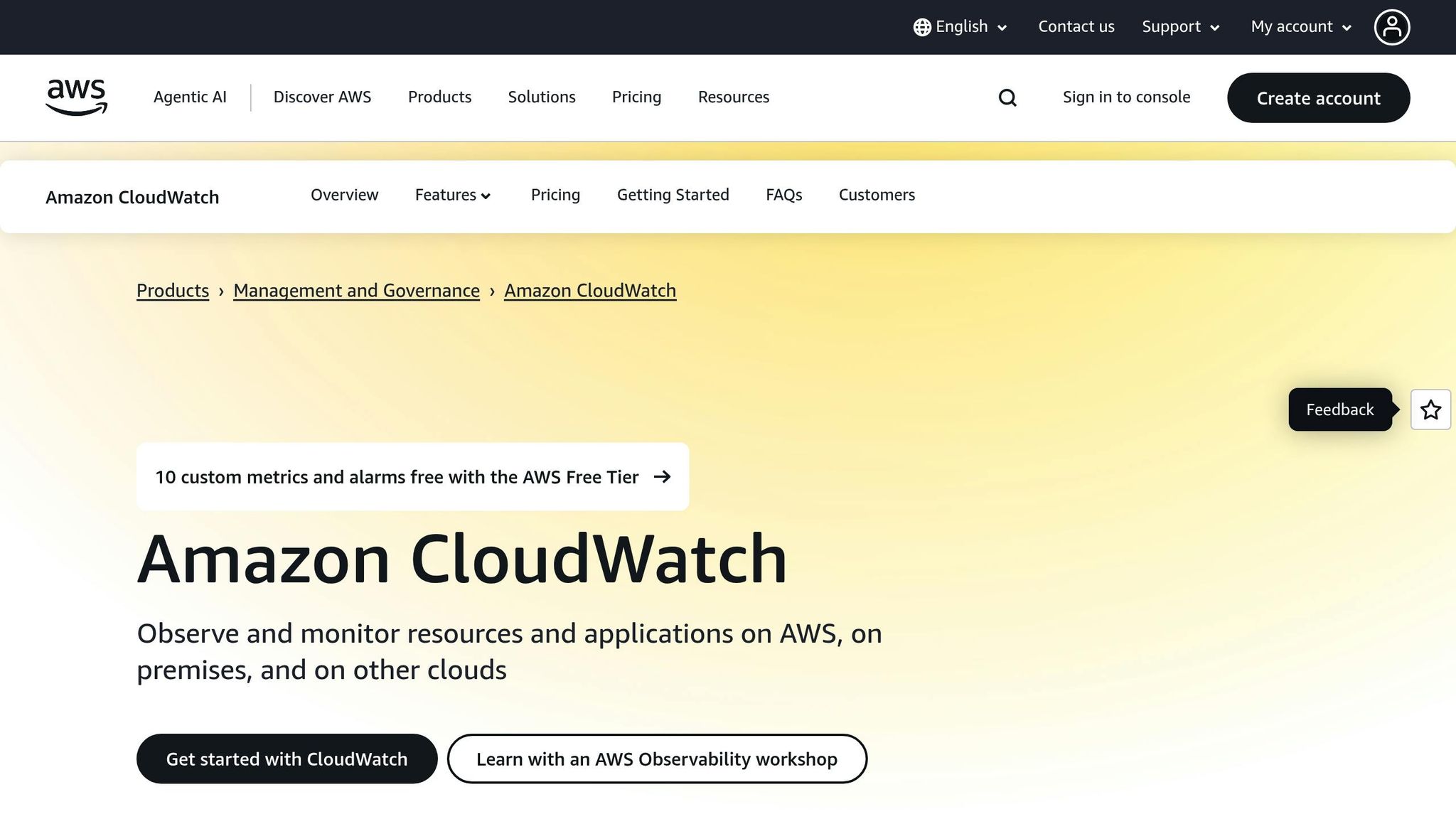Screen dimensions: 1456x819
Task: Click Get started with CloudWatch
Action: tap(287, 759)
